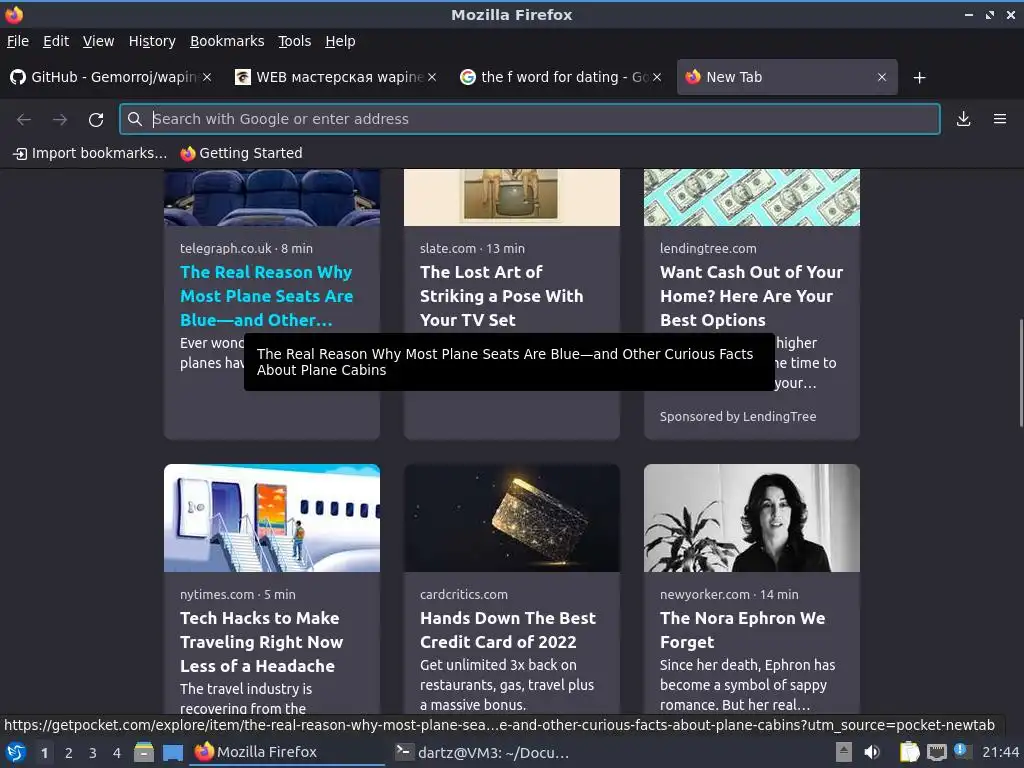Viewport: 1024px width, 768px height.
Task: Click the Firefox logo in window title bar
Action: tap(14, 14)
